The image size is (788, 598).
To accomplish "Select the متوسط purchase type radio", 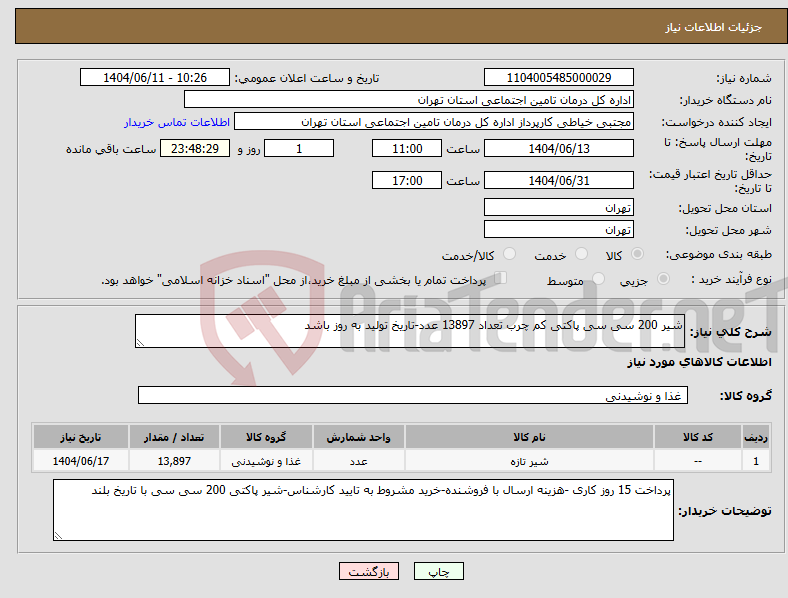I will click(x=598, y=278).
